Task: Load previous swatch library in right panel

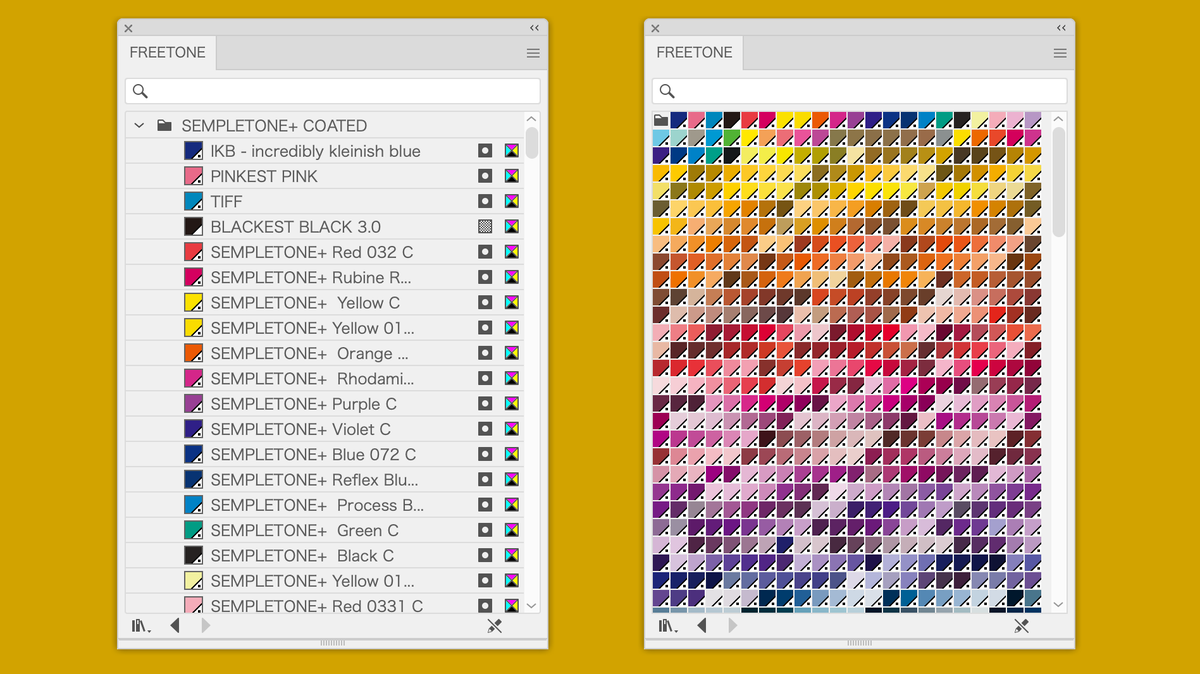Action: 702,626
